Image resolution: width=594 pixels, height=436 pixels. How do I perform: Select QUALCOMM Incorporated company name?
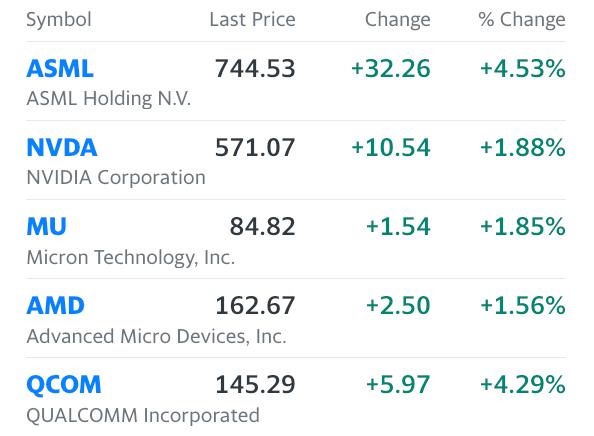(x=143, y=415)
